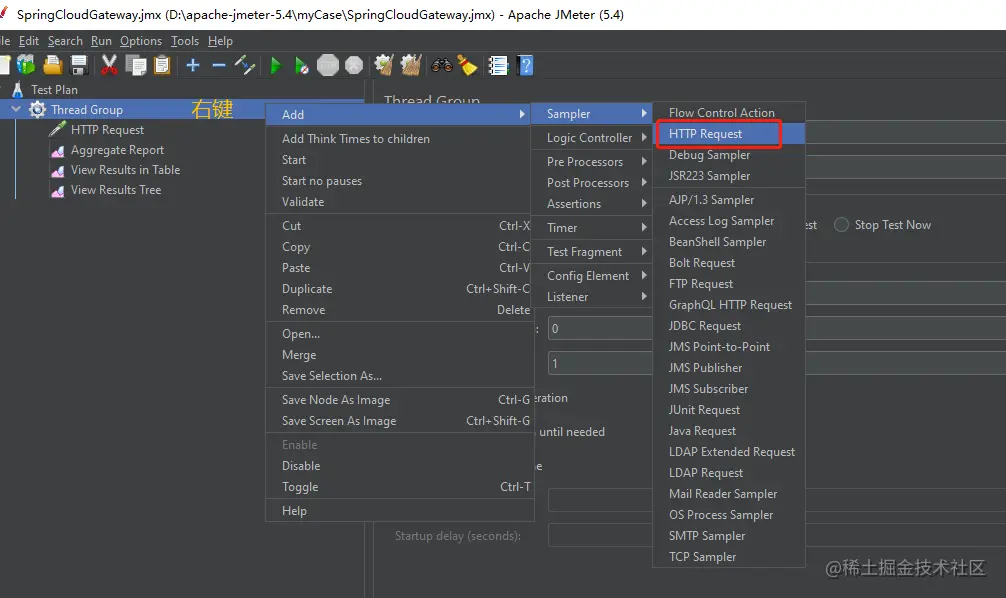The image size is (1006, 598).
Task: Click the Thread Group gear icon
Action: (x=38, y=110)
